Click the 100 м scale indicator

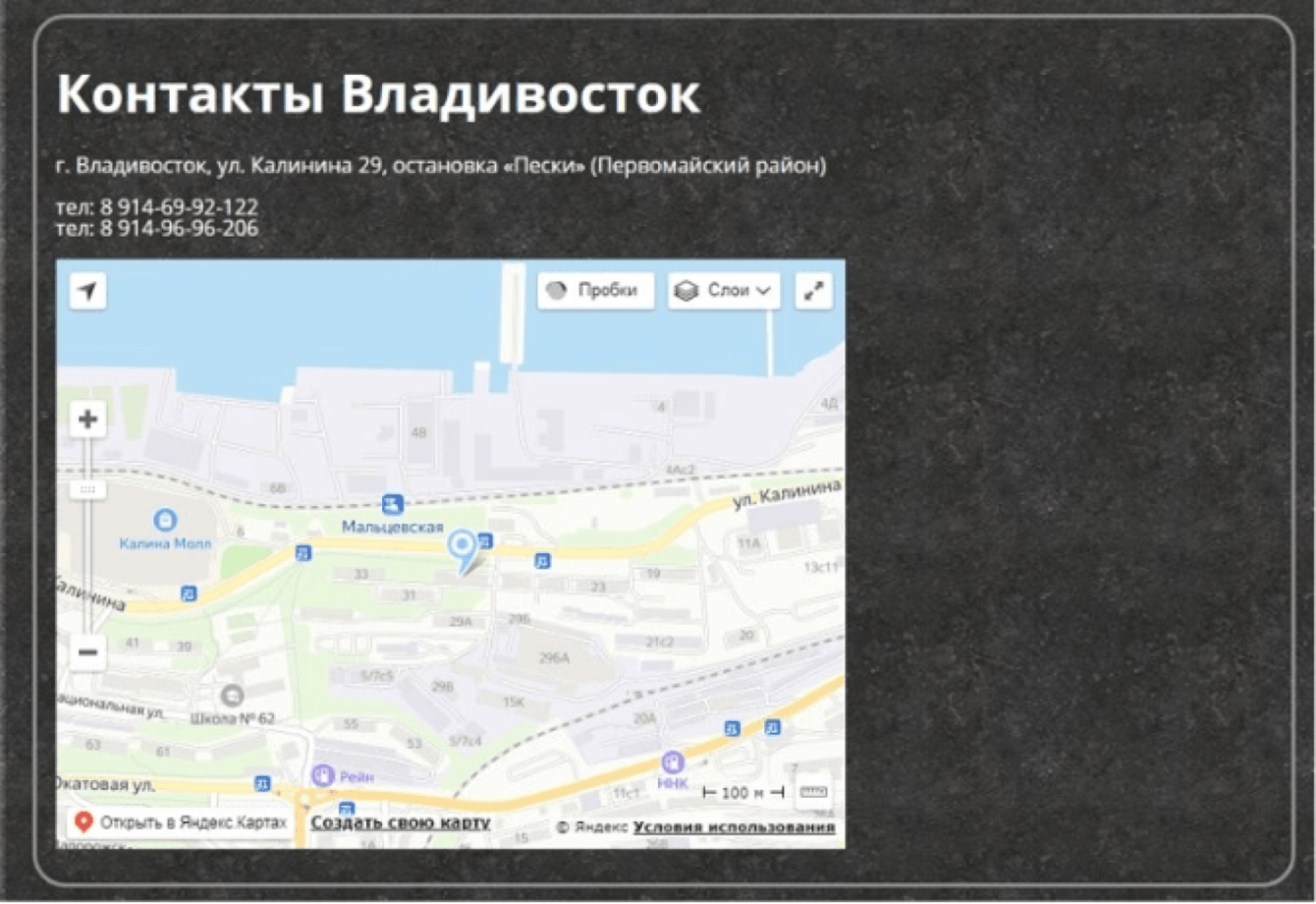[x=743, y=792]
